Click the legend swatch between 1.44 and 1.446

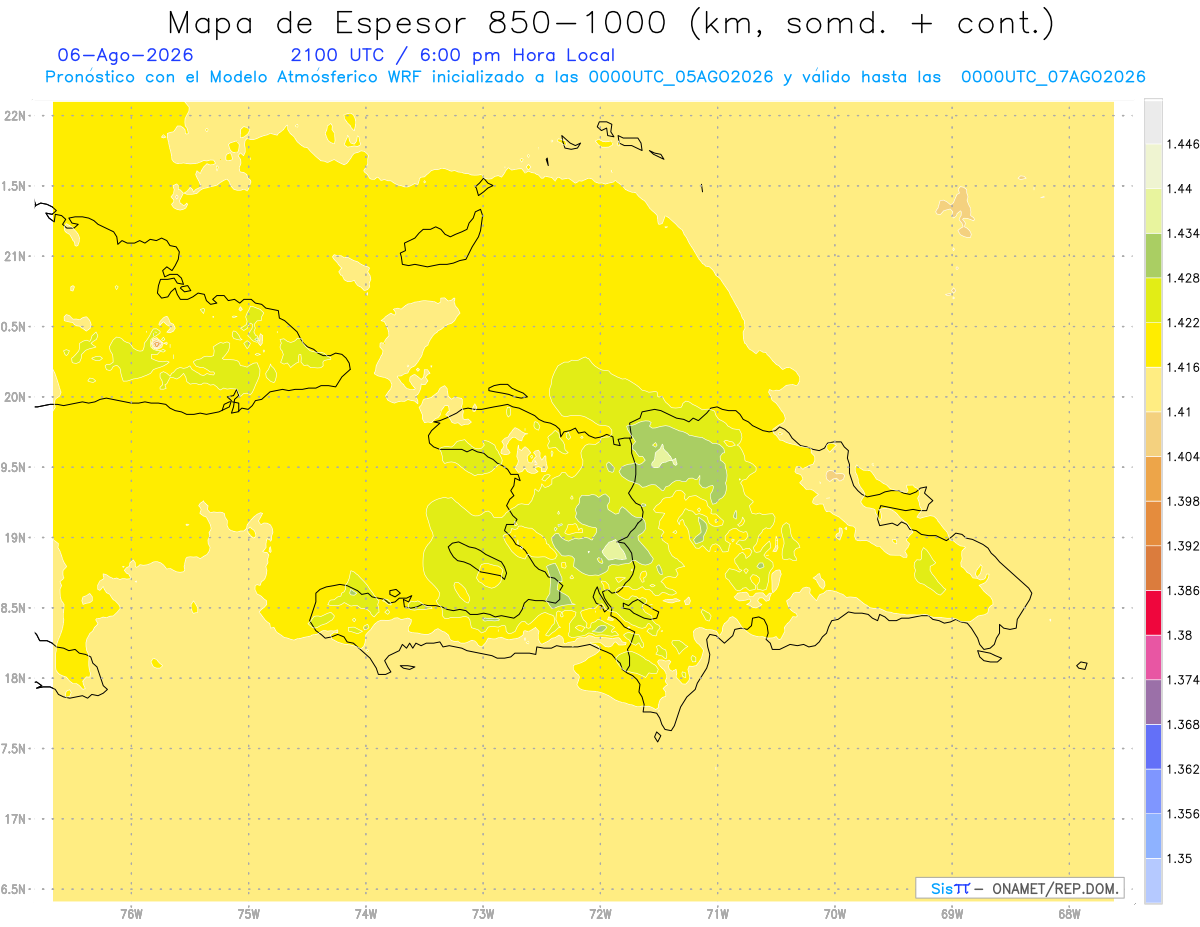pos(1153,165)
